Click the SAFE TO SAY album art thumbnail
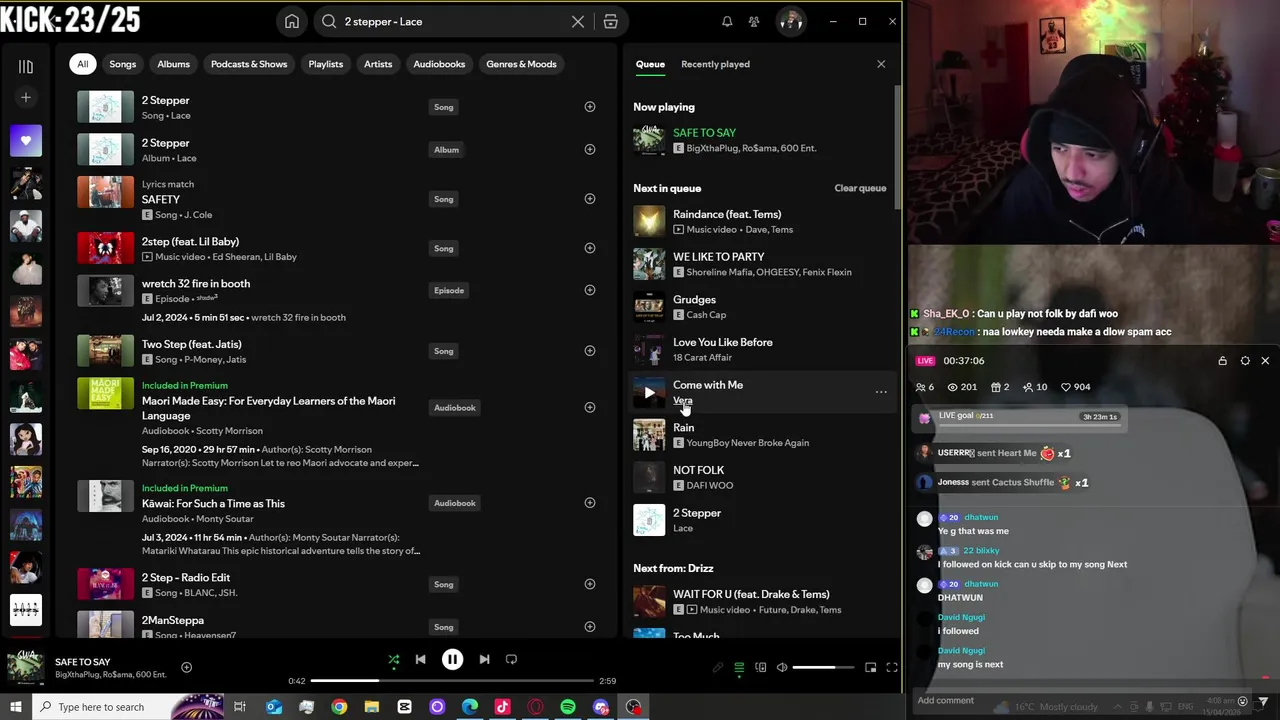Viewport: 1280px width, 720px height. (x=26, y=667)
